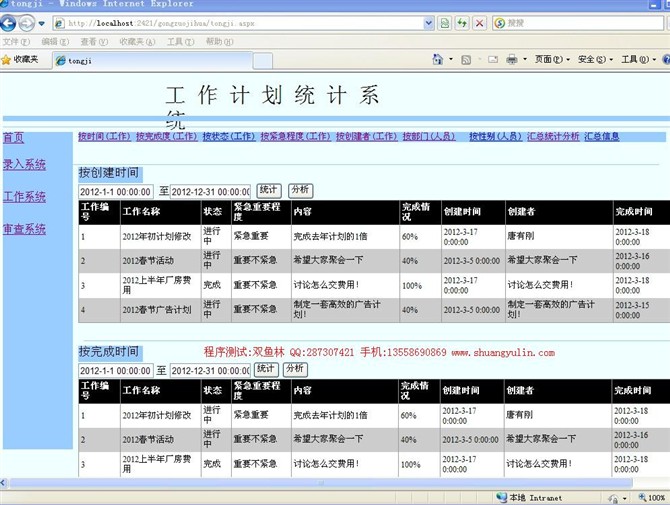Screen dimensions: 670x505
Task: Click the browser Forward arrow button
Action: [26, 23]
